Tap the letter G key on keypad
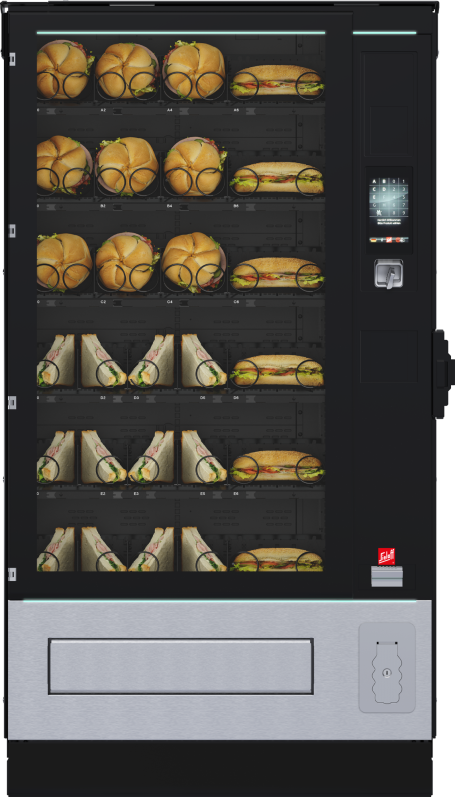Screen dimensions: 455x797 (374, 205)
